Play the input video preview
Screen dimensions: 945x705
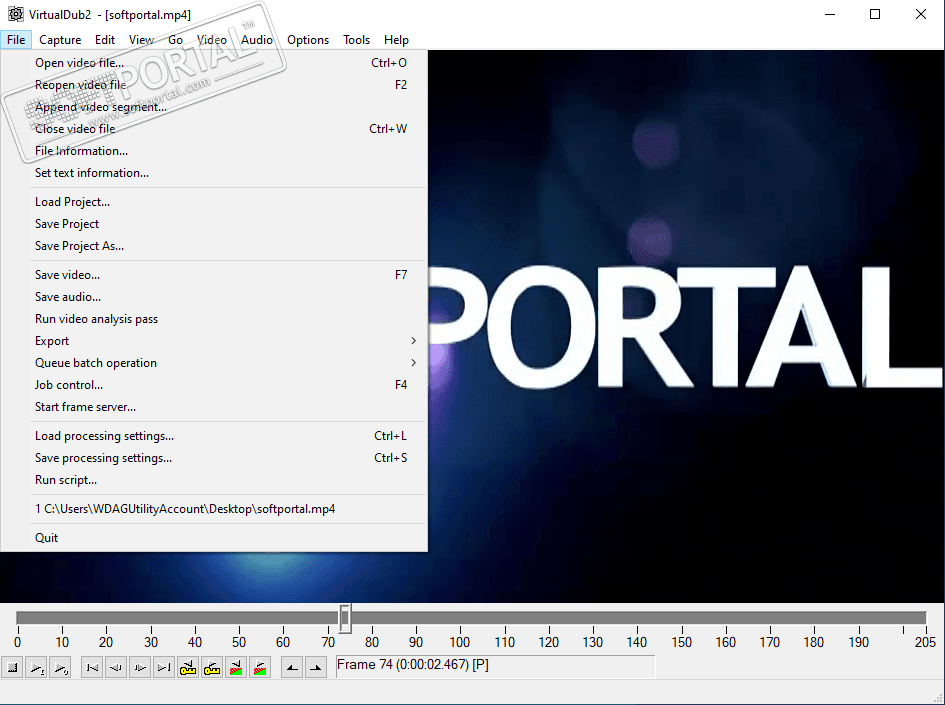click(x=36, y=668)
